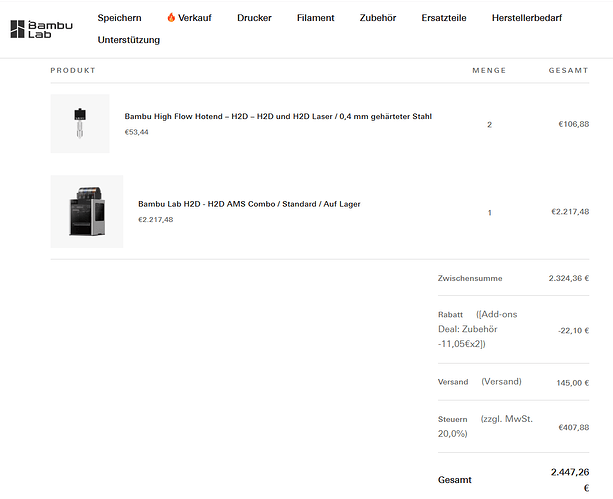613x499 pixels.
Task: Open the Filament menu
Action: coord(315,18)
